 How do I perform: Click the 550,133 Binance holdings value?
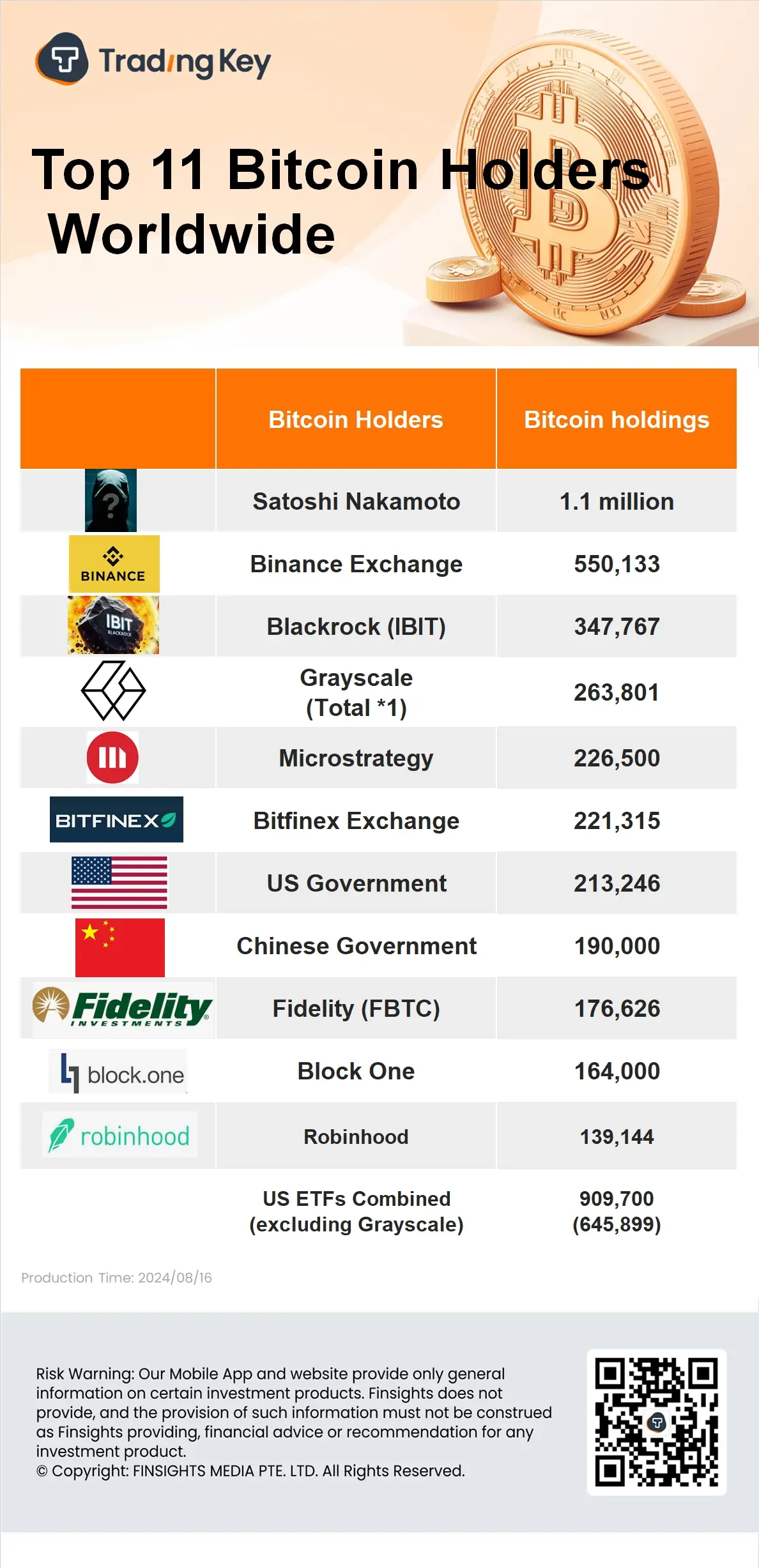[617, 564]
